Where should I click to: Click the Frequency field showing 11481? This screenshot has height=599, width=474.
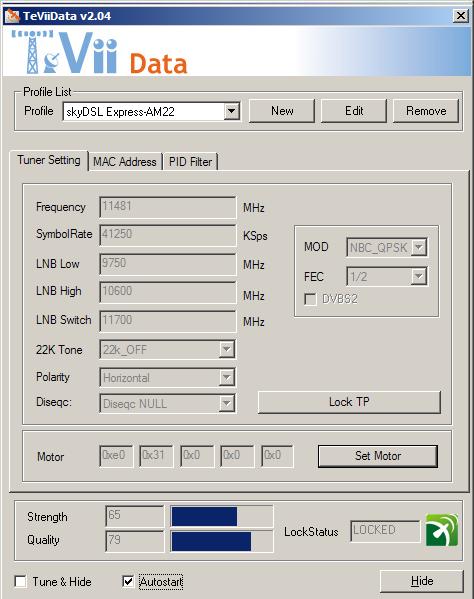(168, 207)
